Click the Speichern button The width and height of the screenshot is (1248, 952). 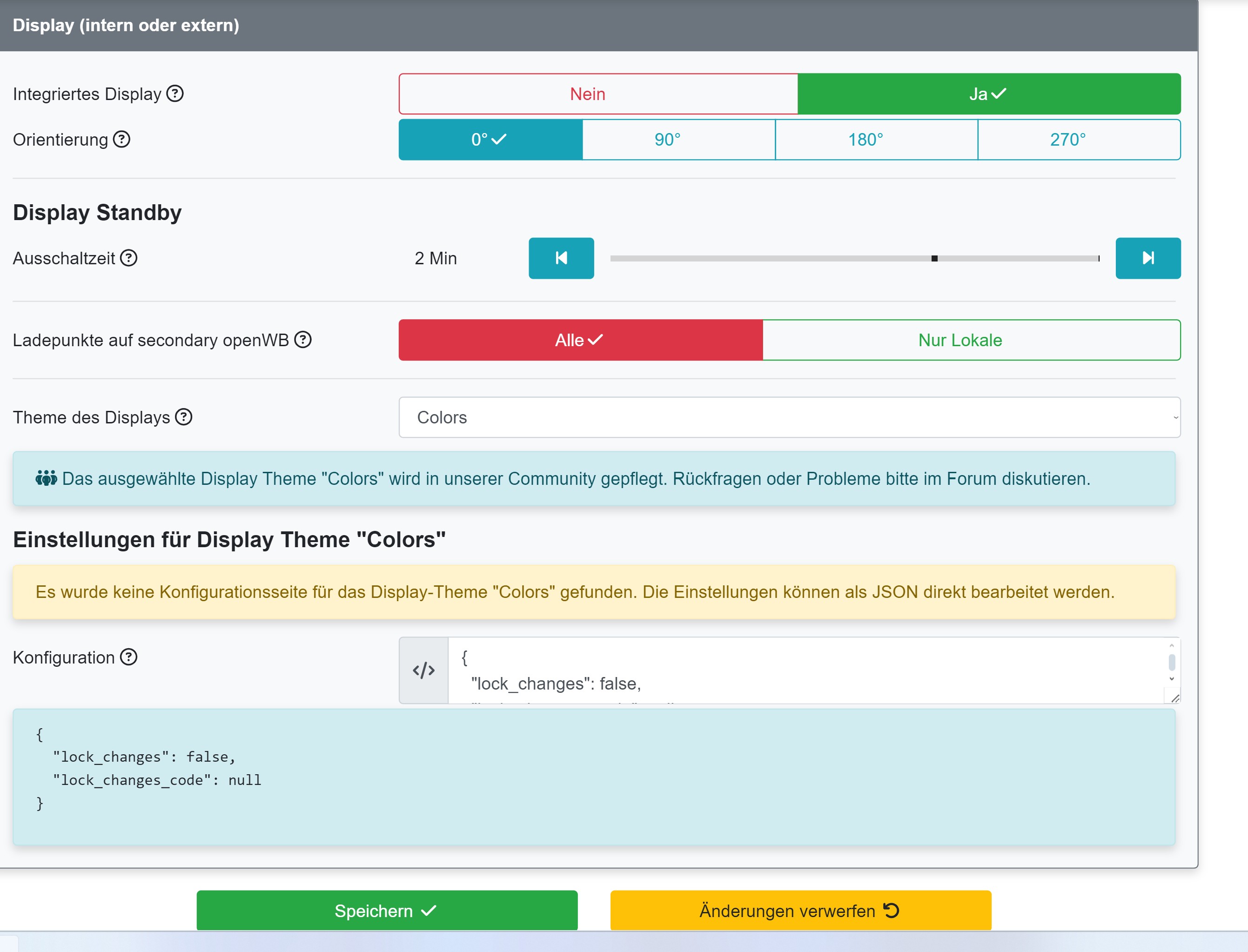point(387,911)
